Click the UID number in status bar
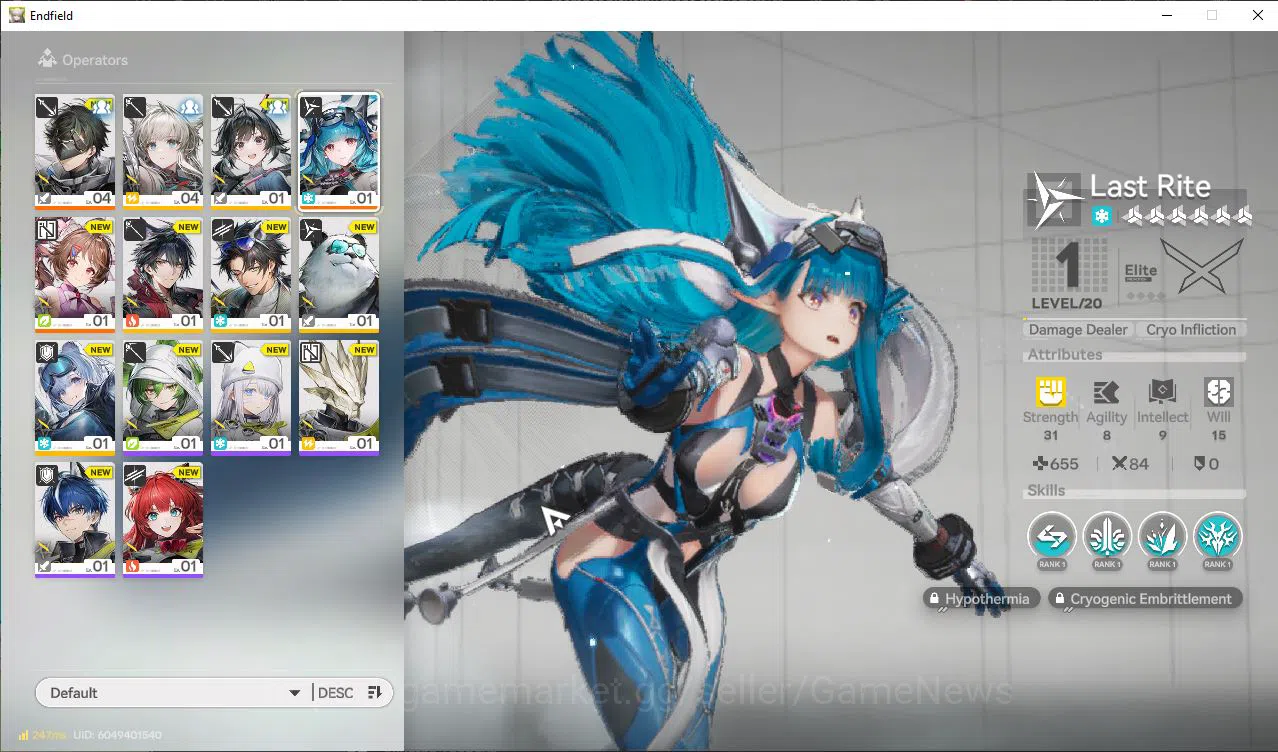 pos(116,735)
